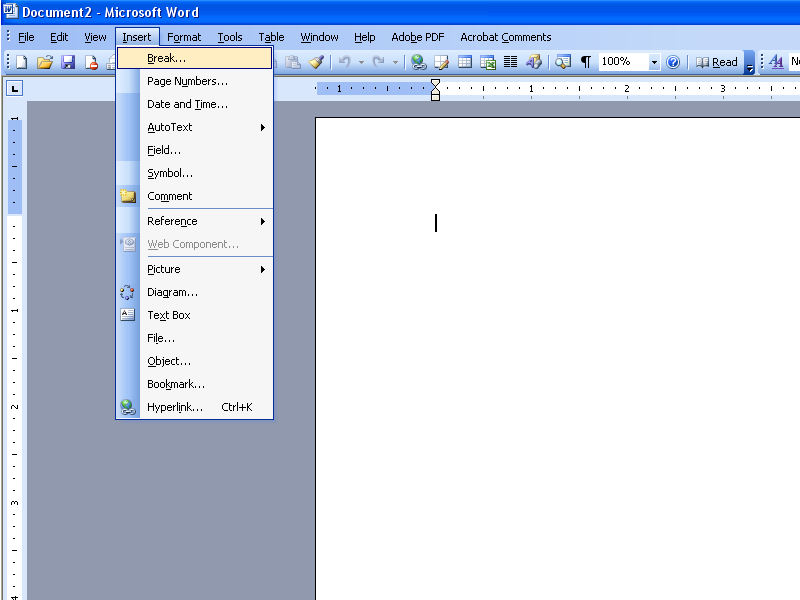Click the tab stop selector on the ruler

[x=14, y=89]
